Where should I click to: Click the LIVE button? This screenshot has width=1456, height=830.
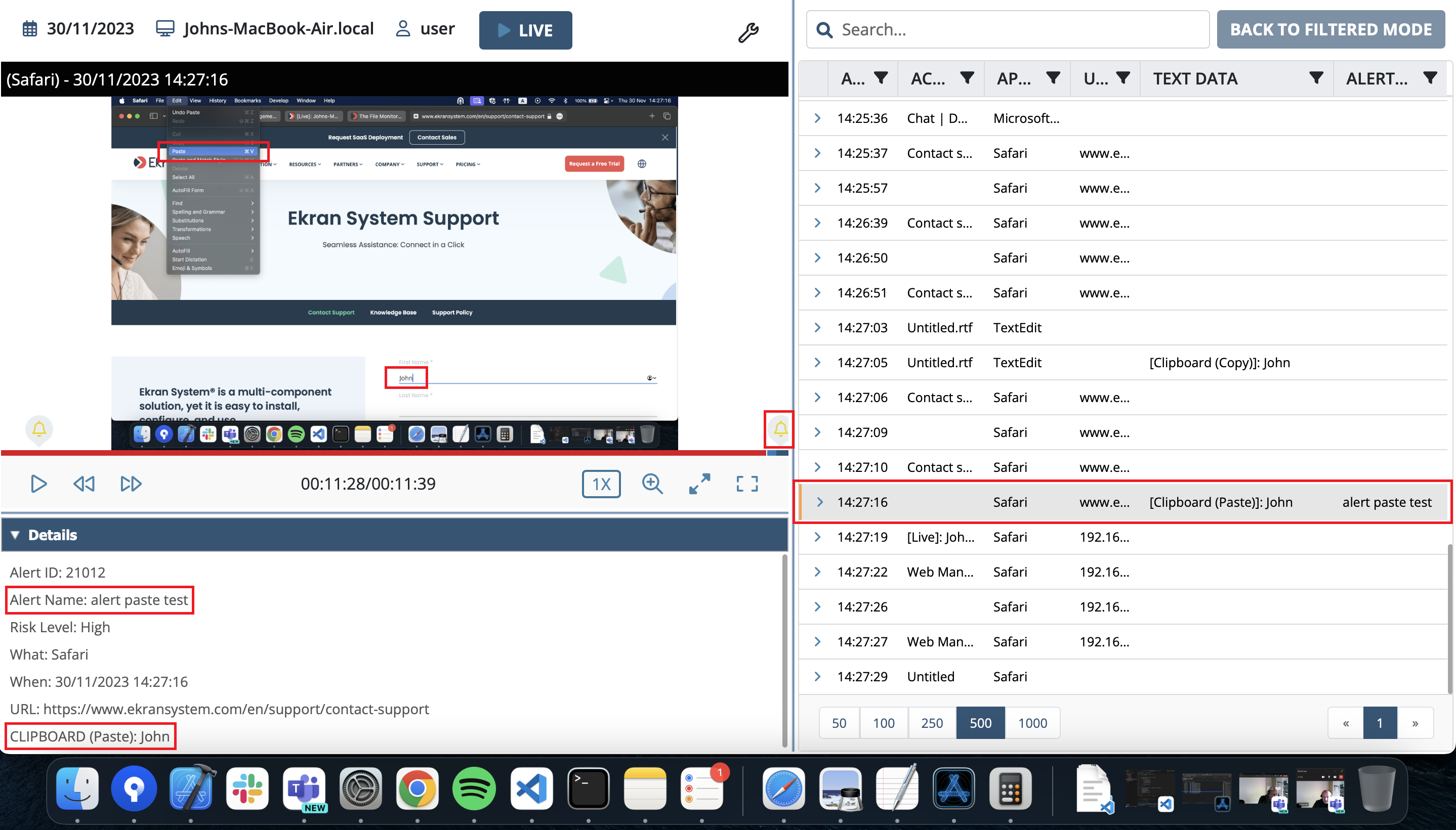coord(525,30)
